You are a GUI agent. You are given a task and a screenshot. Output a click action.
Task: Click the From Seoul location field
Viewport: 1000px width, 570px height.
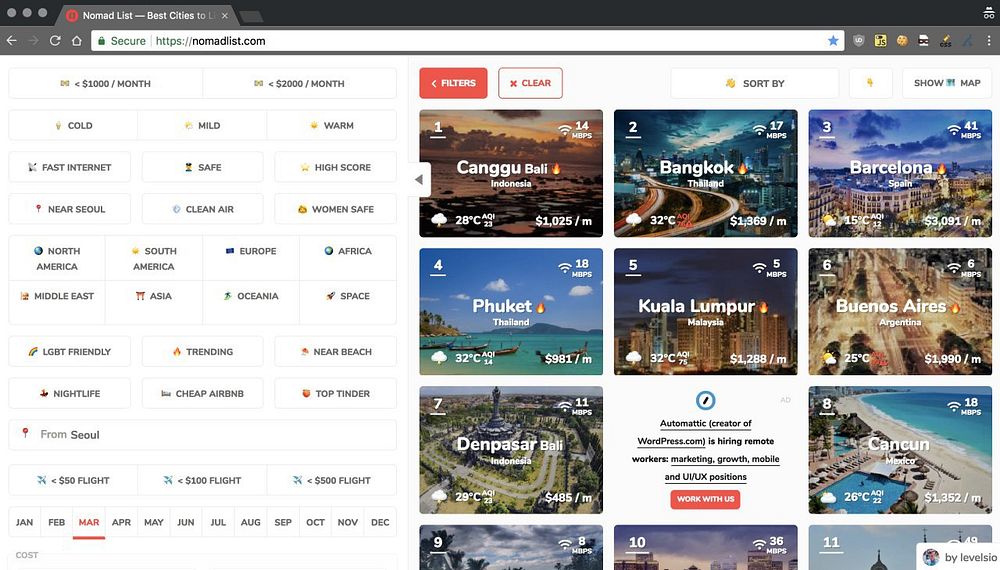202,435
